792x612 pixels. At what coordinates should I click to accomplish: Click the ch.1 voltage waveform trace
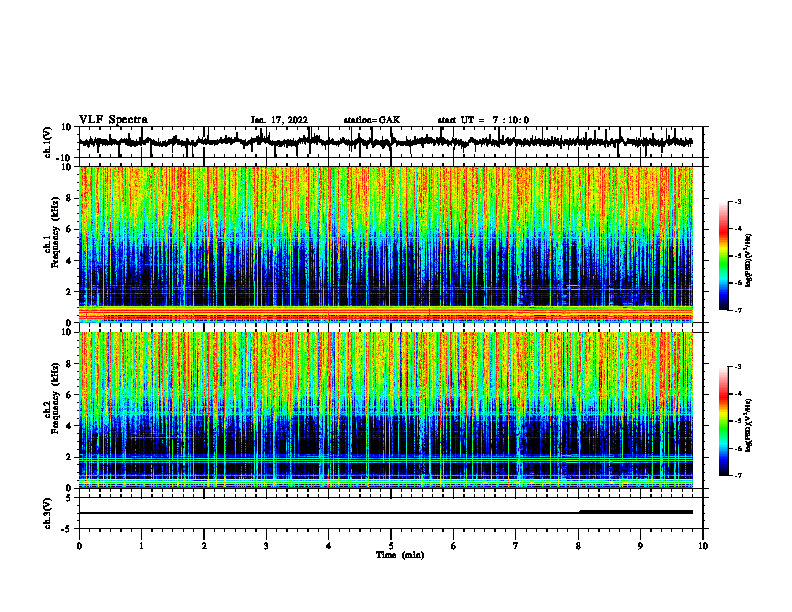click(x=385, y=142)
